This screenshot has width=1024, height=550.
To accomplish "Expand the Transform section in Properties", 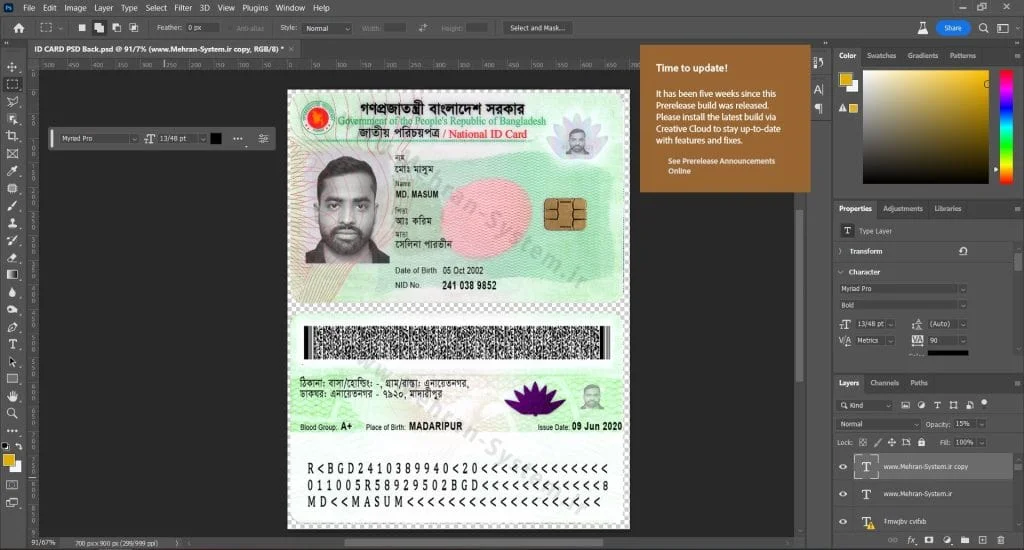I will point(865,251).
